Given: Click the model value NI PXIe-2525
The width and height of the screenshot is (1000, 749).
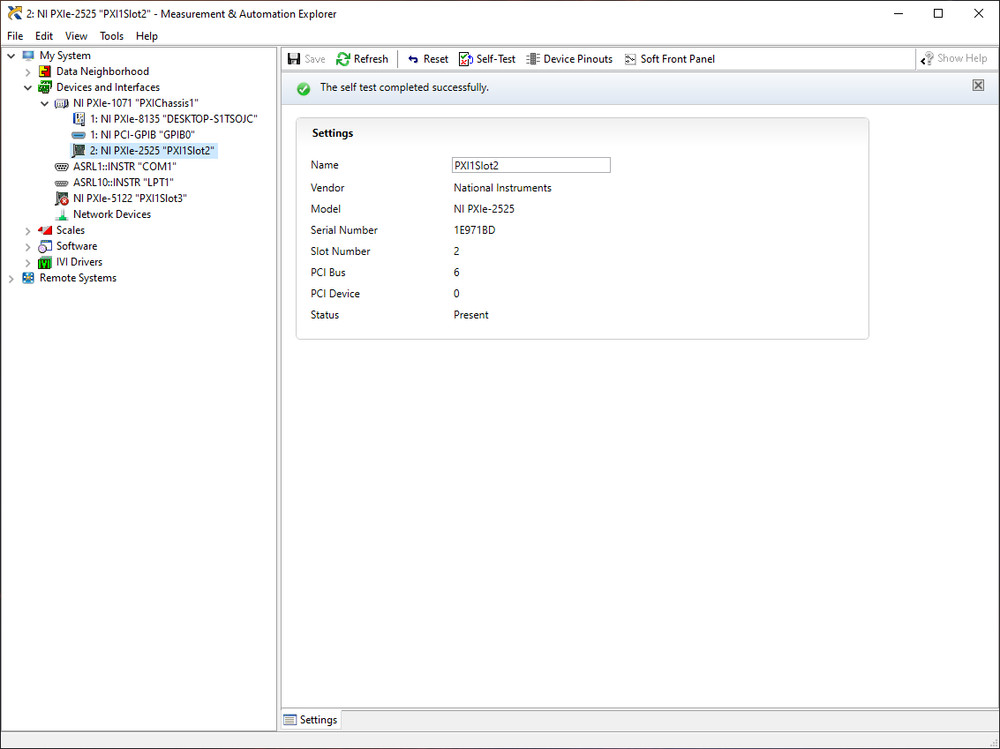Looking at the screenshot, I should (483, 209).
